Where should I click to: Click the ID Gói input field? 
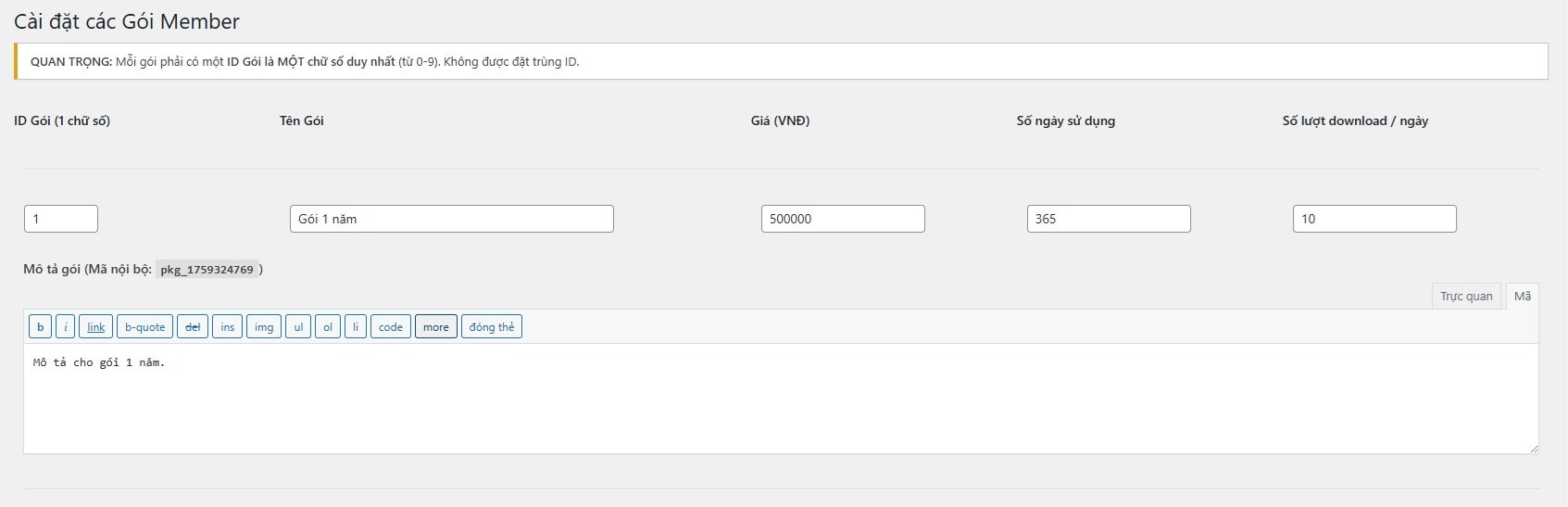pyautogui.click(x=61, y=219)
